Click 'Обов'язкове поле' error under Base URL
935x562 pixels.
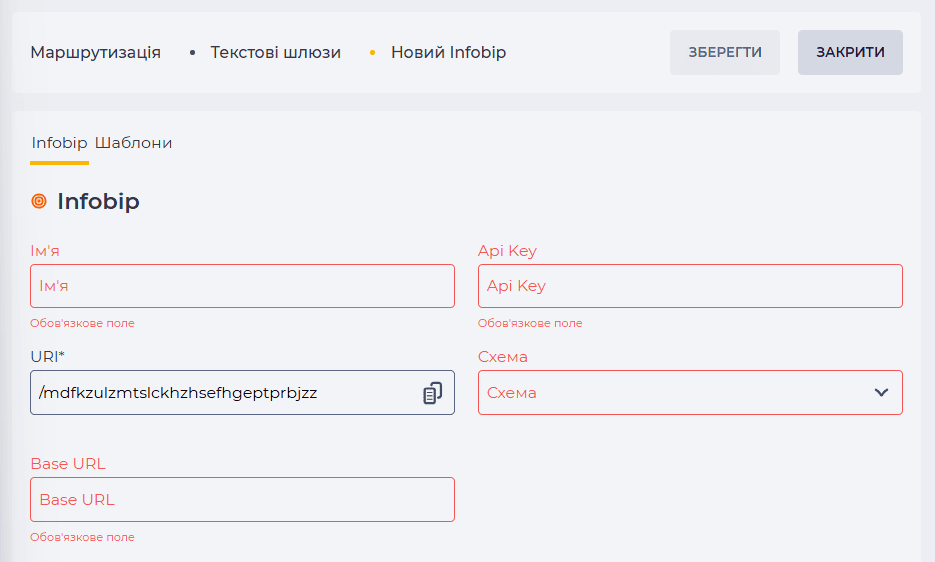click(82, 538)
